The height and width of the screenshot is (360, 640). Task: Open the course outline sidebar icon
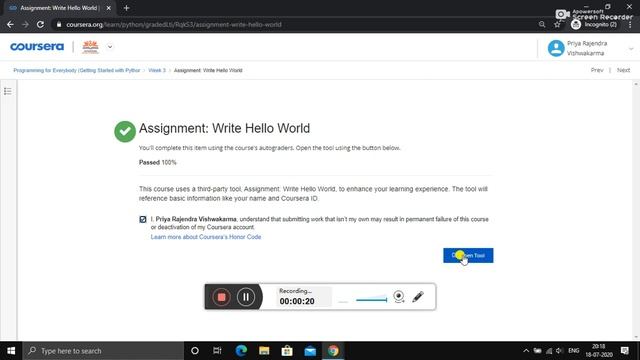pos(8,91)
